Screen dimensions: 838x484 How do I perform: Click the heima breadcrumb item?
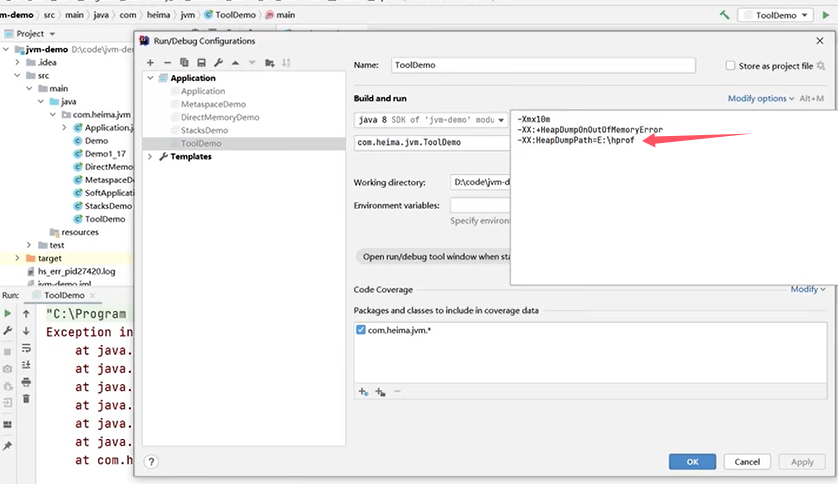(x=158, y=15)
